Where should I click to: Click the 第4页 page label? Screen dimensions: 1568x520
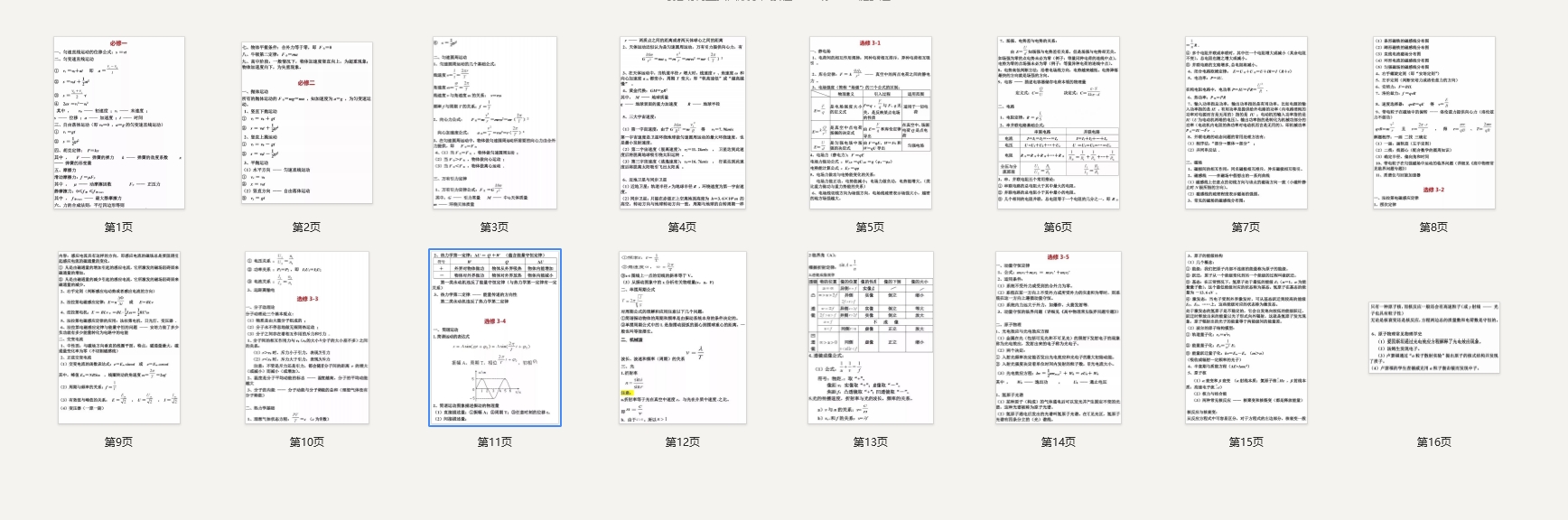(682, 227)
